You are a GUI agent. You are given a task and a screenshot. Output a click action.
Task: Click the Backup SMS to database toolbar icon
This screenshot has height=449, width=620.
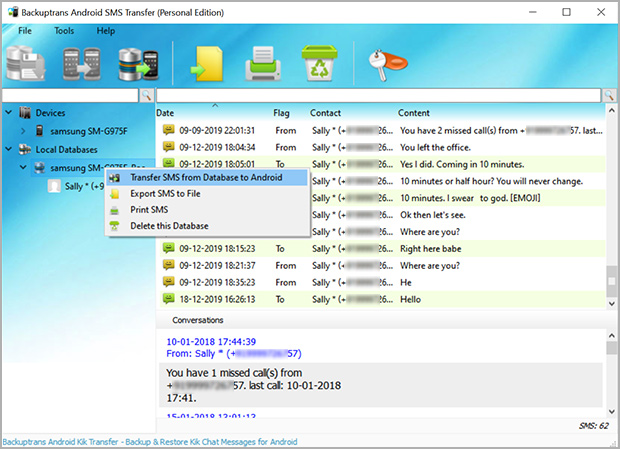point(25,63)
